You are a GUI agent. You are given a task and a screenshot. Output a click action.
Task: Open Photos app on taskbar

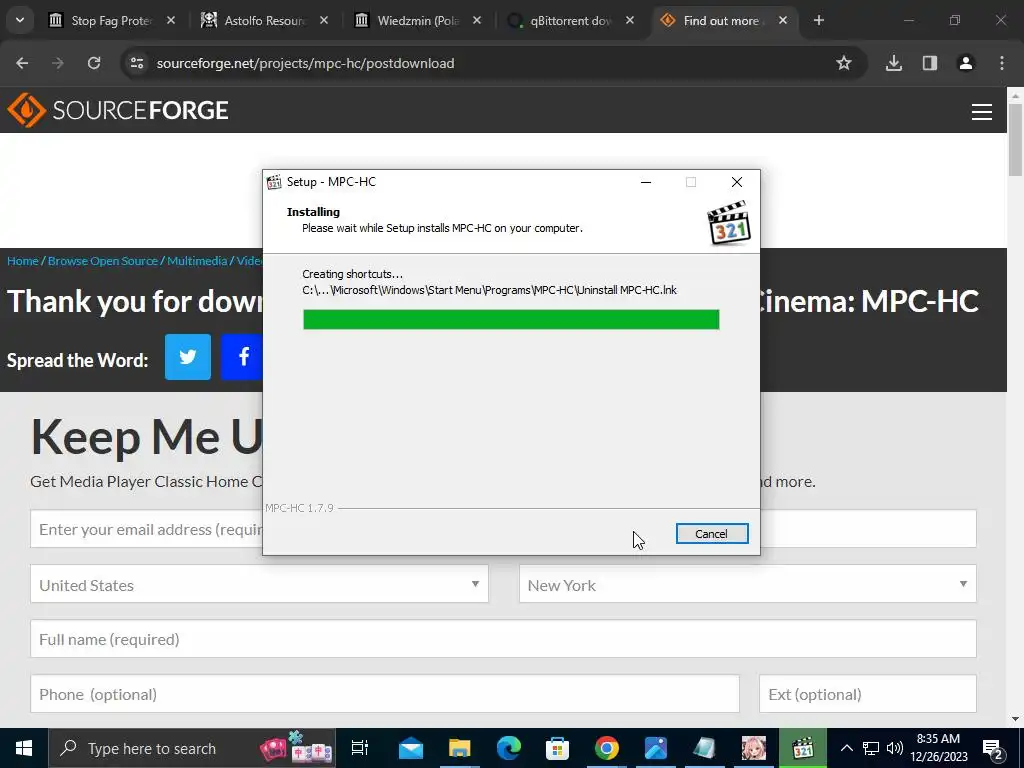pos(656,748)
